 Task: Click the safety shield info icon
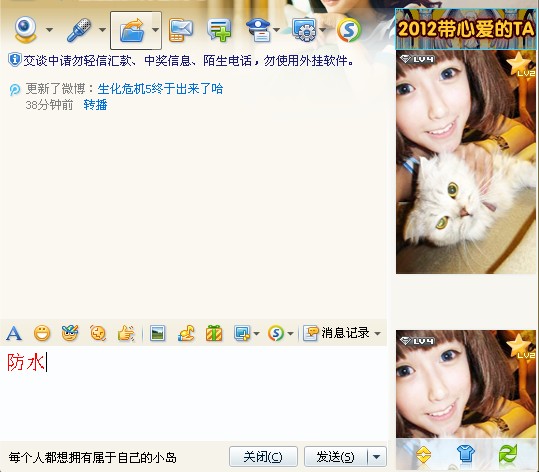pos(14,60)
